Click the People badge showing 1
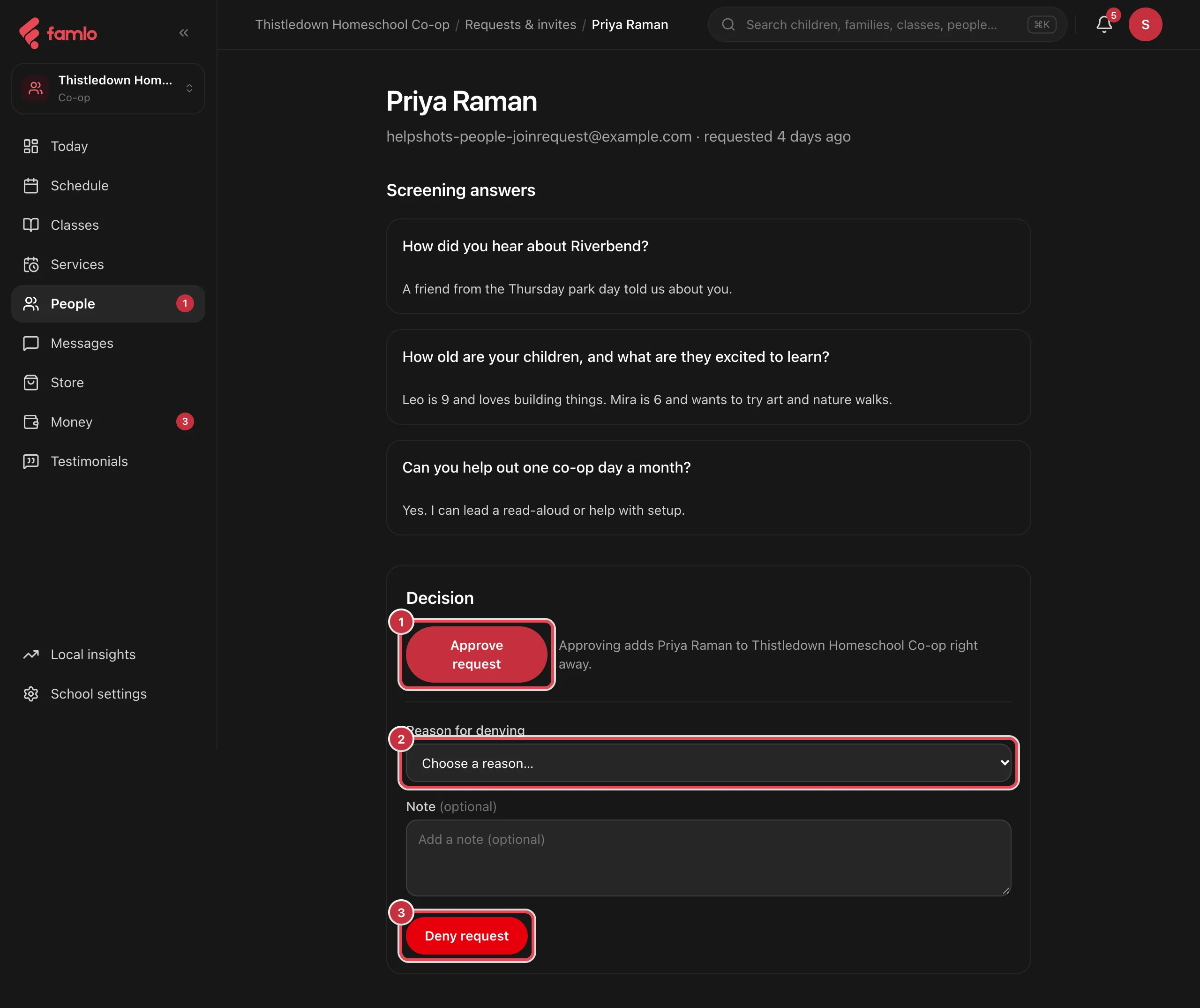The height and width of the screenshot is (1008, 1200). (x=185, y=303)
